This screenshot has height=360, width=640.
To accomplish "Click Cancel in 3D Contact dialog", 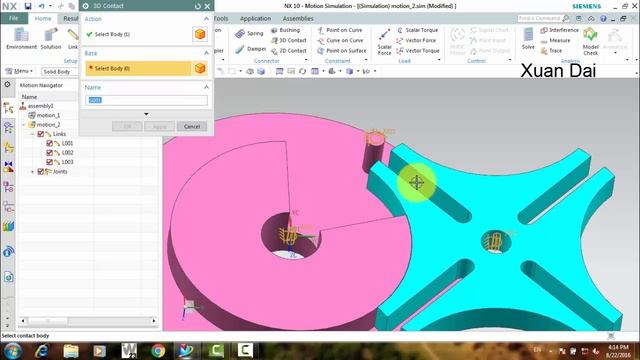I will click(x=192, y=127).
